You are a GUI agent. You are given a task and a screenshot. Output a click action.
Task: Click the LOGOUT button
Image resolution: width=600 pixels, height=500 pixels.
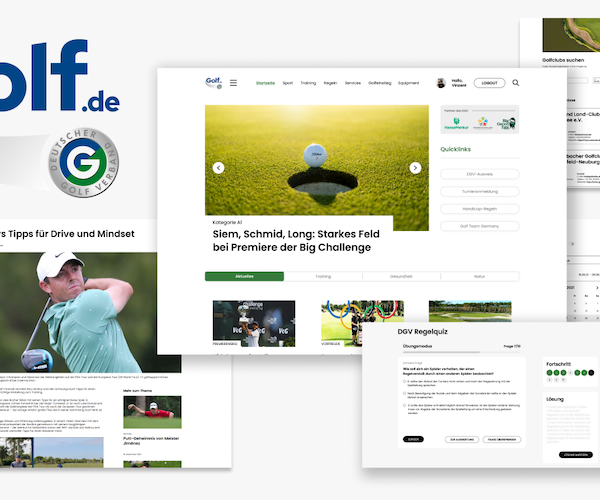[489, 83]
